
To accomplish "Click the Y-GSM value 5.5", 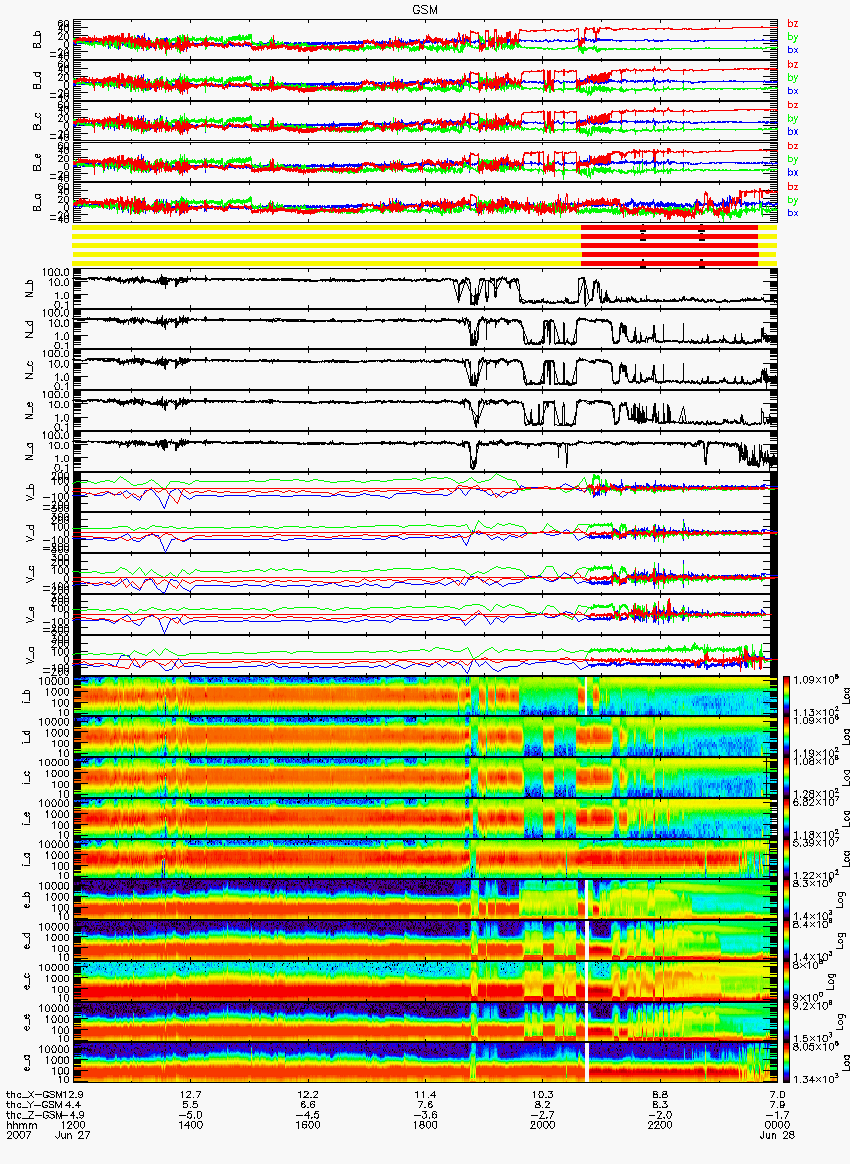I will click(190, 1105).
